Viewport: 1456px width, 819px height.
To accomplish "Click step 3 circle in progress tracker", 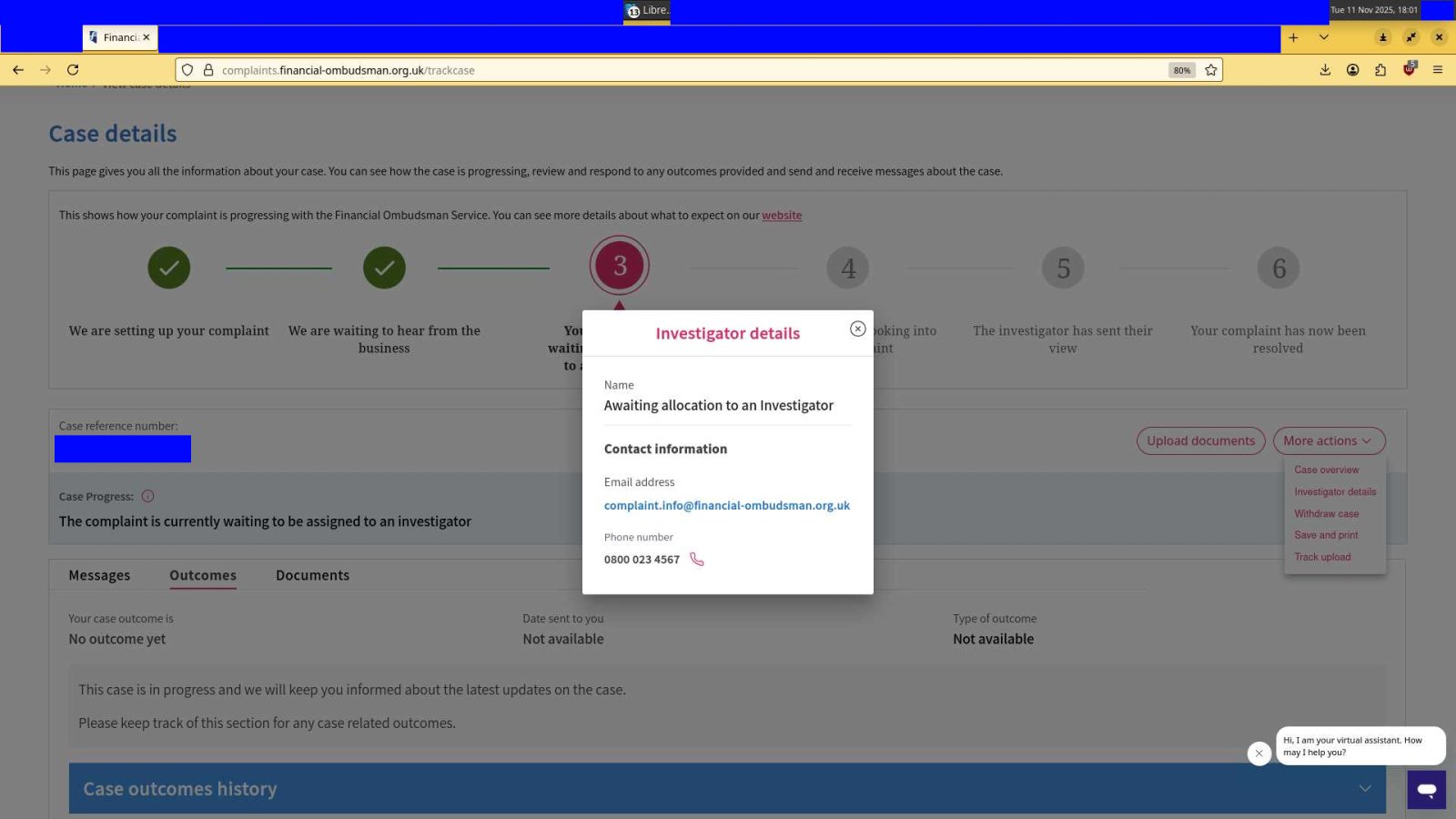I will click(620, 266).
